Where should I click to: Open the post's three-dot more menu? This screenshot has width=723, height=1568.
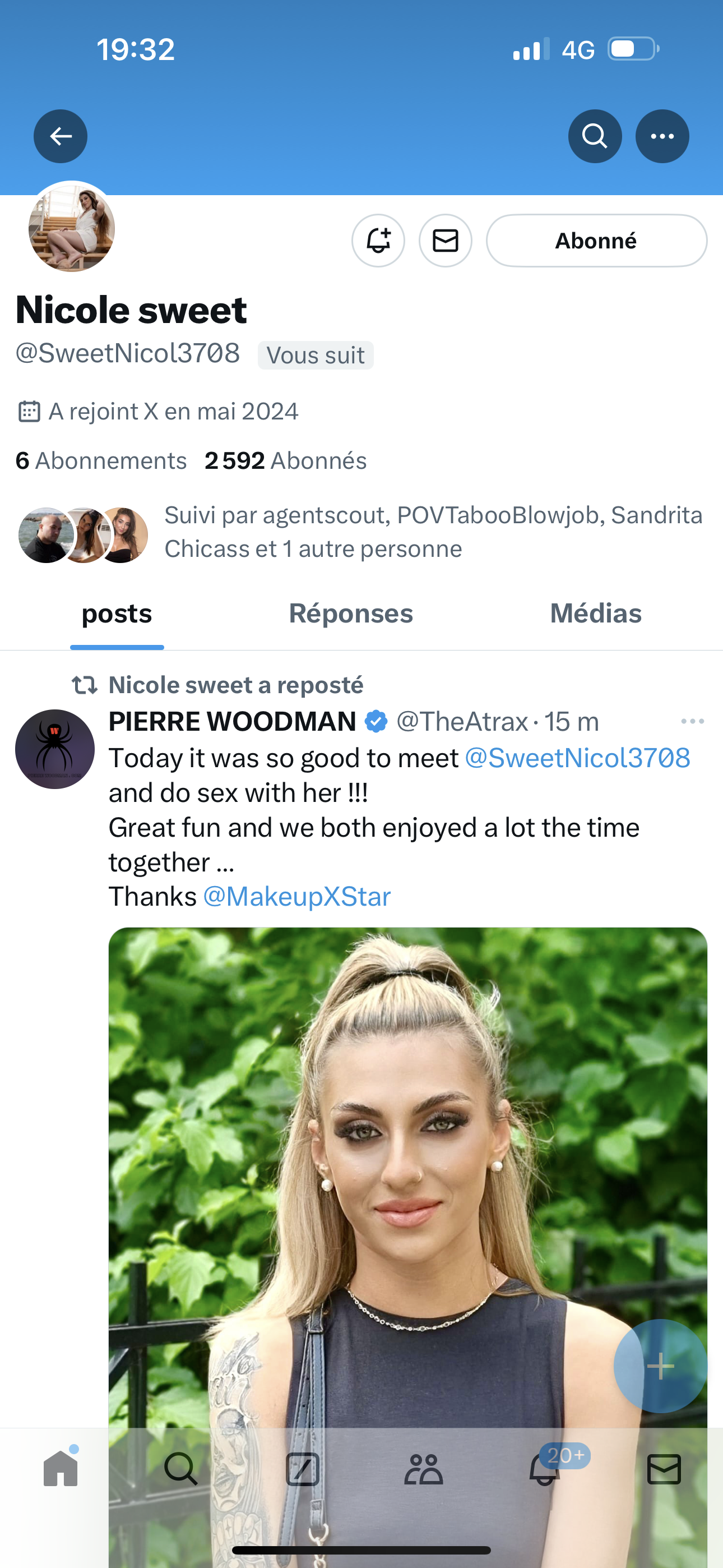click(692, 721)
